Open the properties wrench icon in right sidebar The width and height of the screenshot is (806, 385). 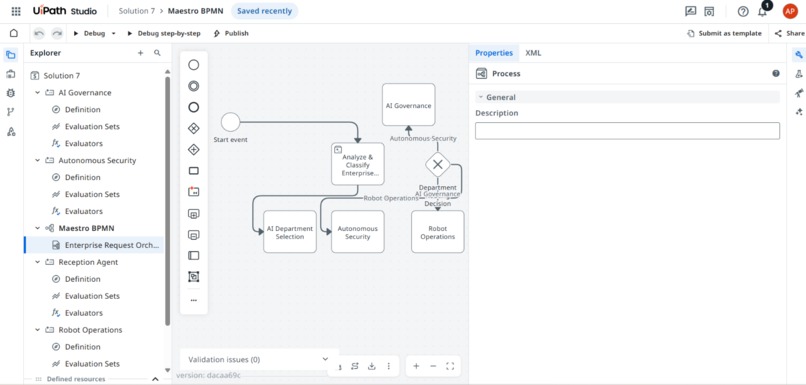(x=798, y=54)
